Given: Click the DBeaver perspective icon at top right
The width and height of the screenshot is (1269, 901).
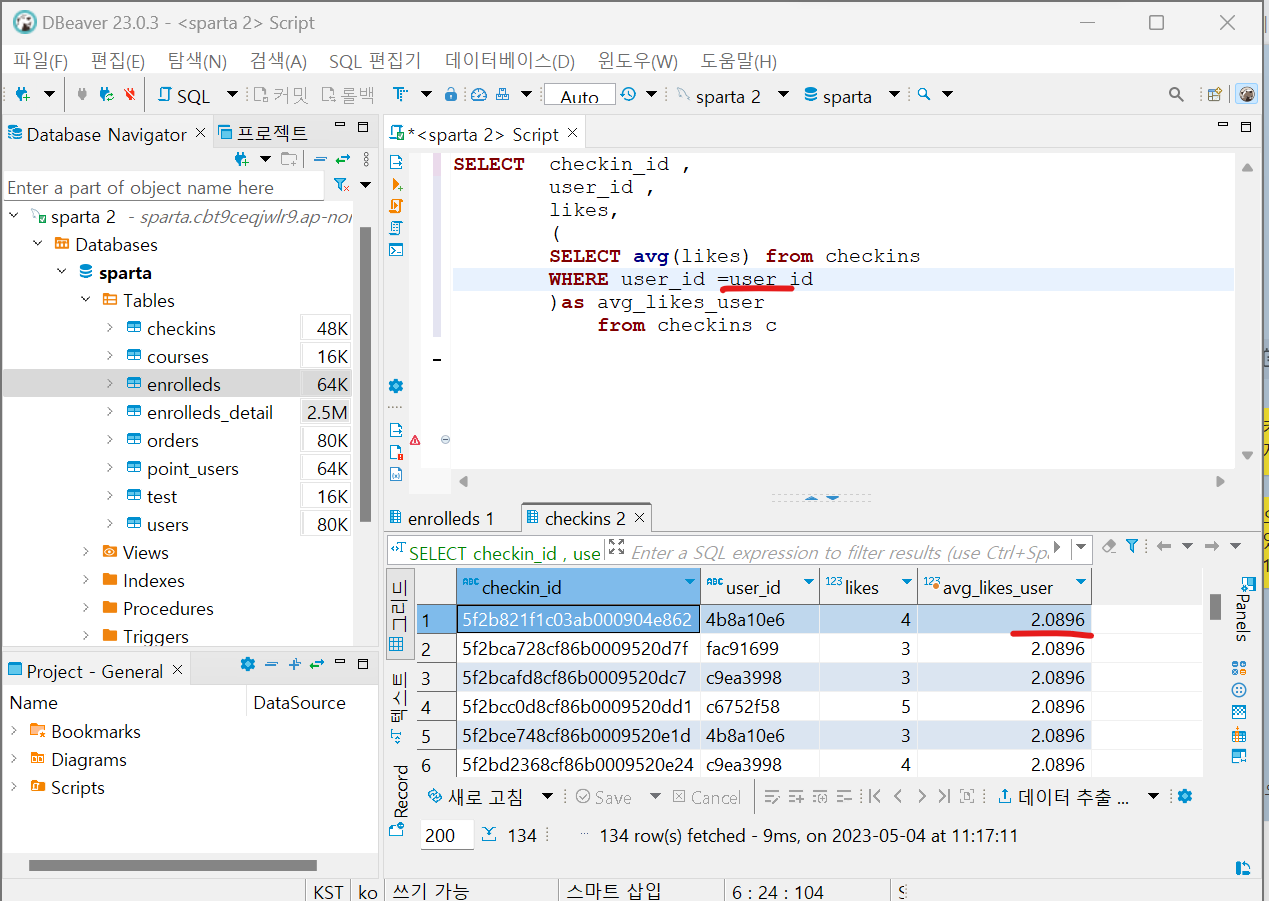Looking at the screenshot, I should [1246, 94].
